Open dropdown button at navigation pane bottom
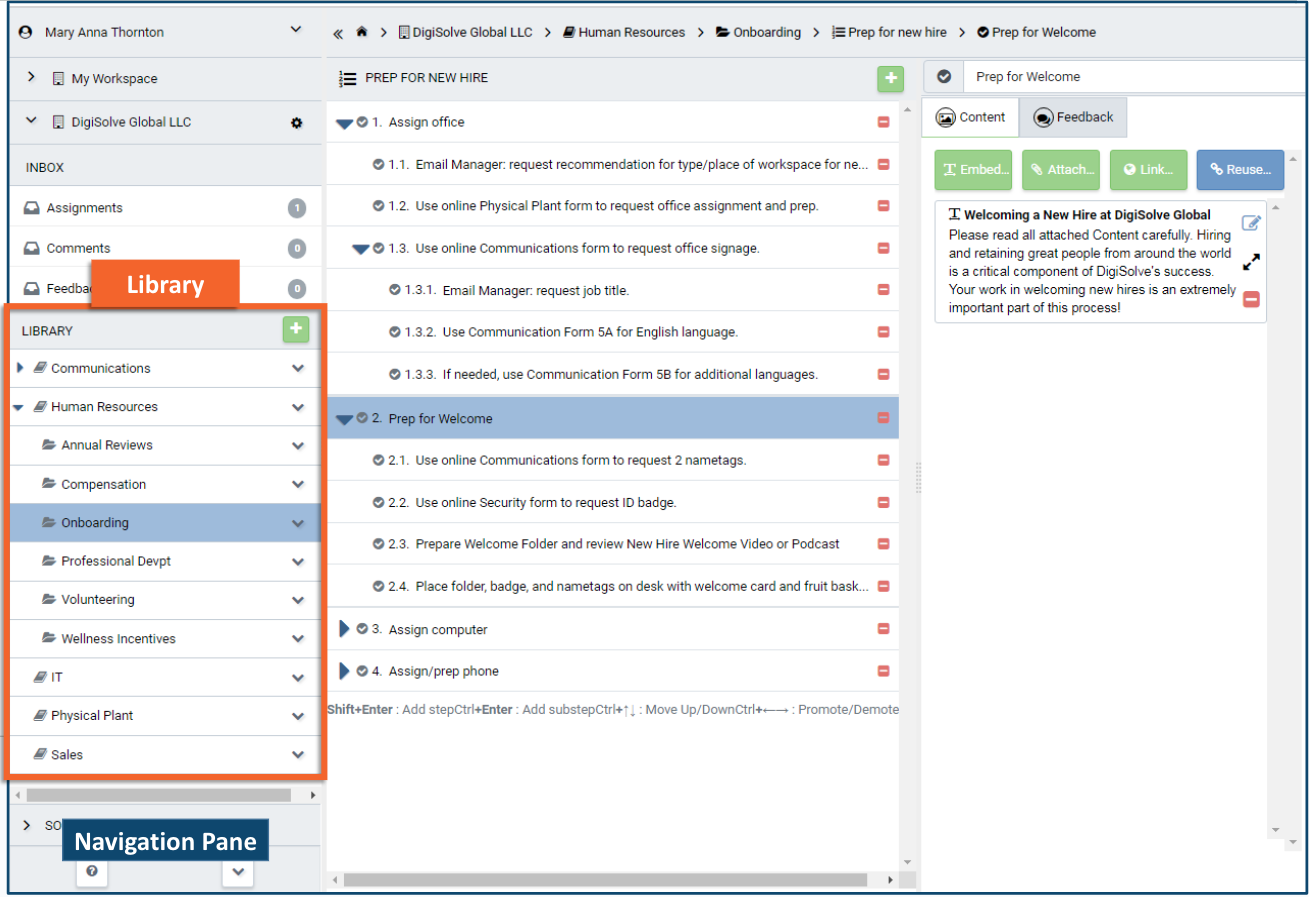 tap(238, 871)
